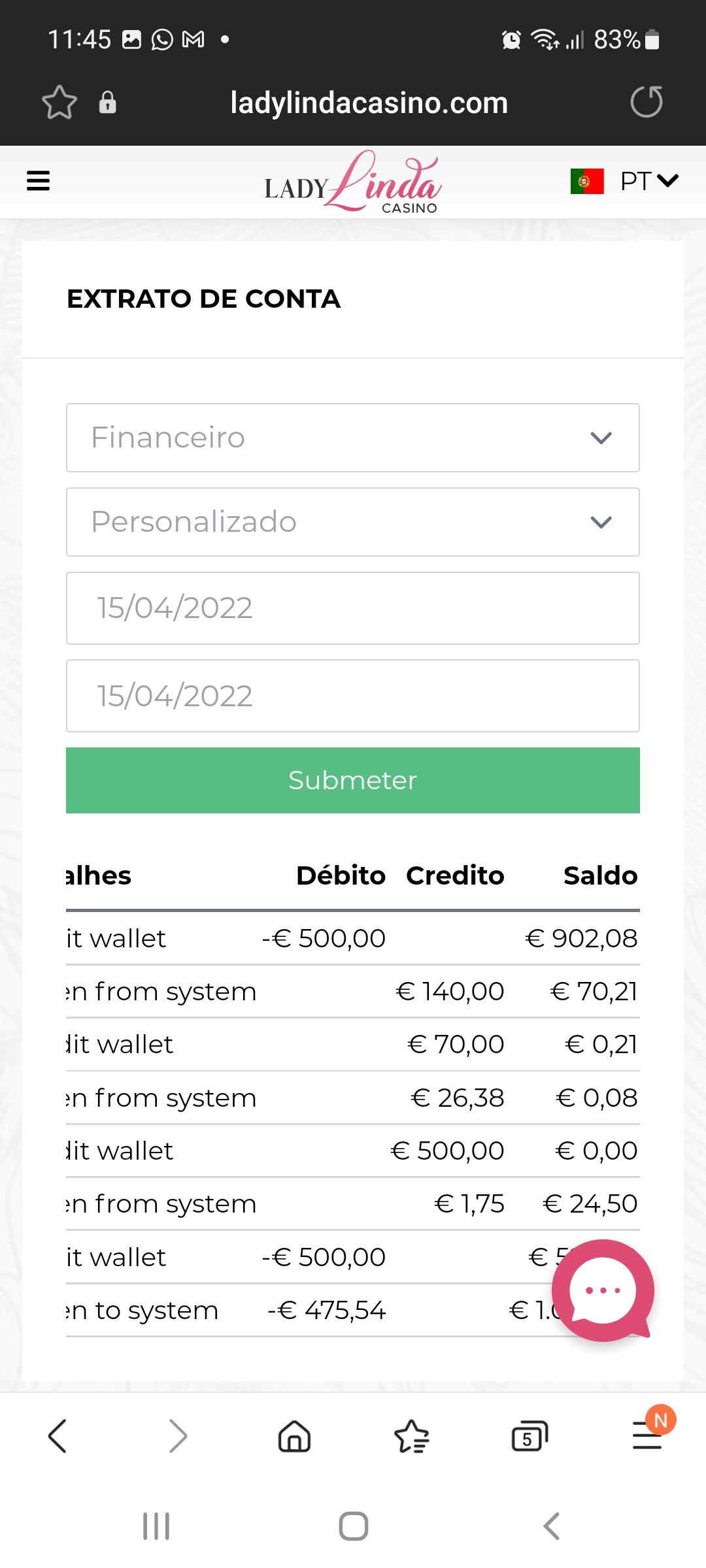Screen dimensions: 706x1568
Task: Open the Financeiro dropdown
Action: coord(353,438)
